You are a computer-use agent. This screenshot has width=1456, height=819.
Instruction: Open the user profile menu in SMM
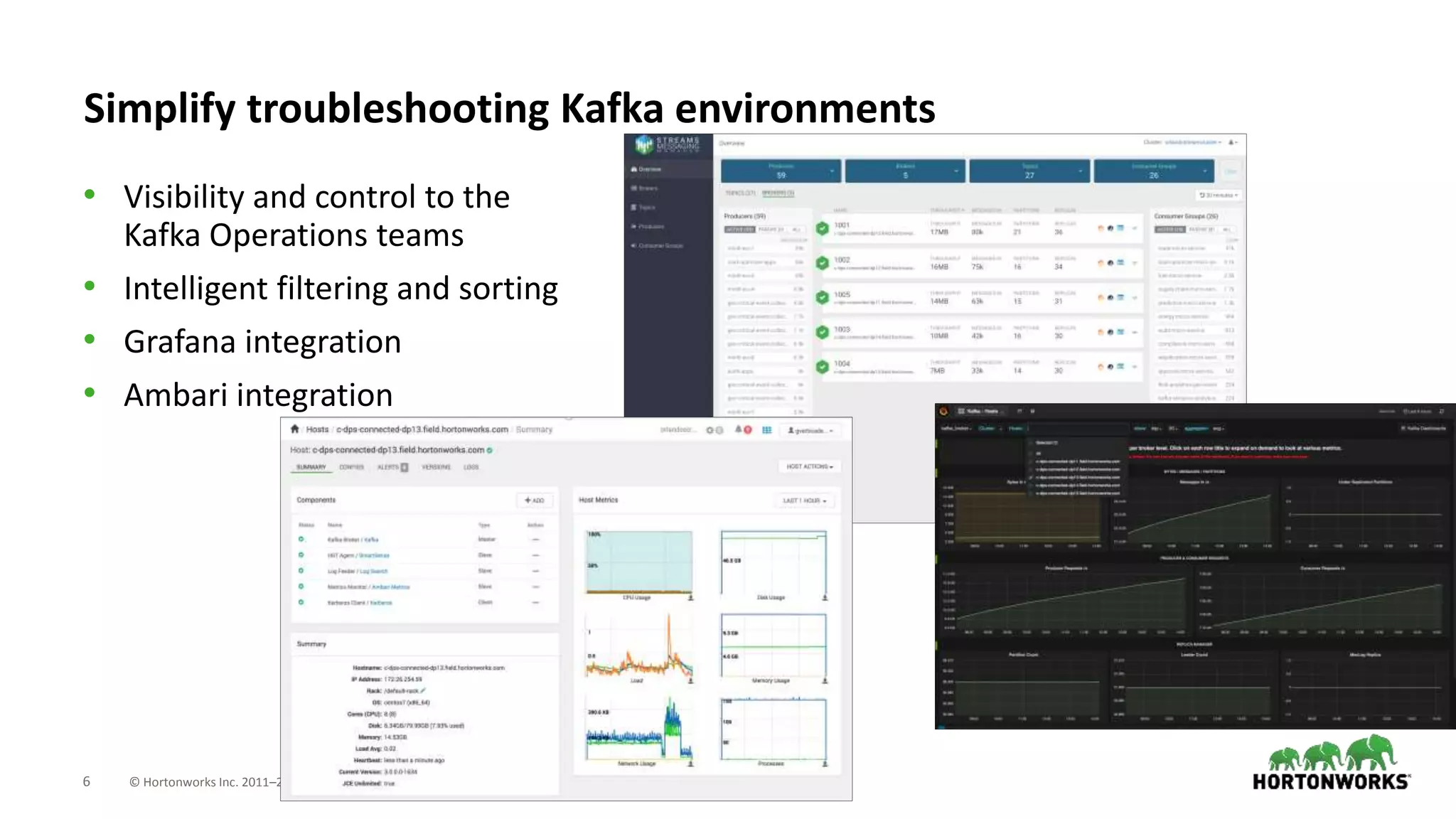[1233, 142]
